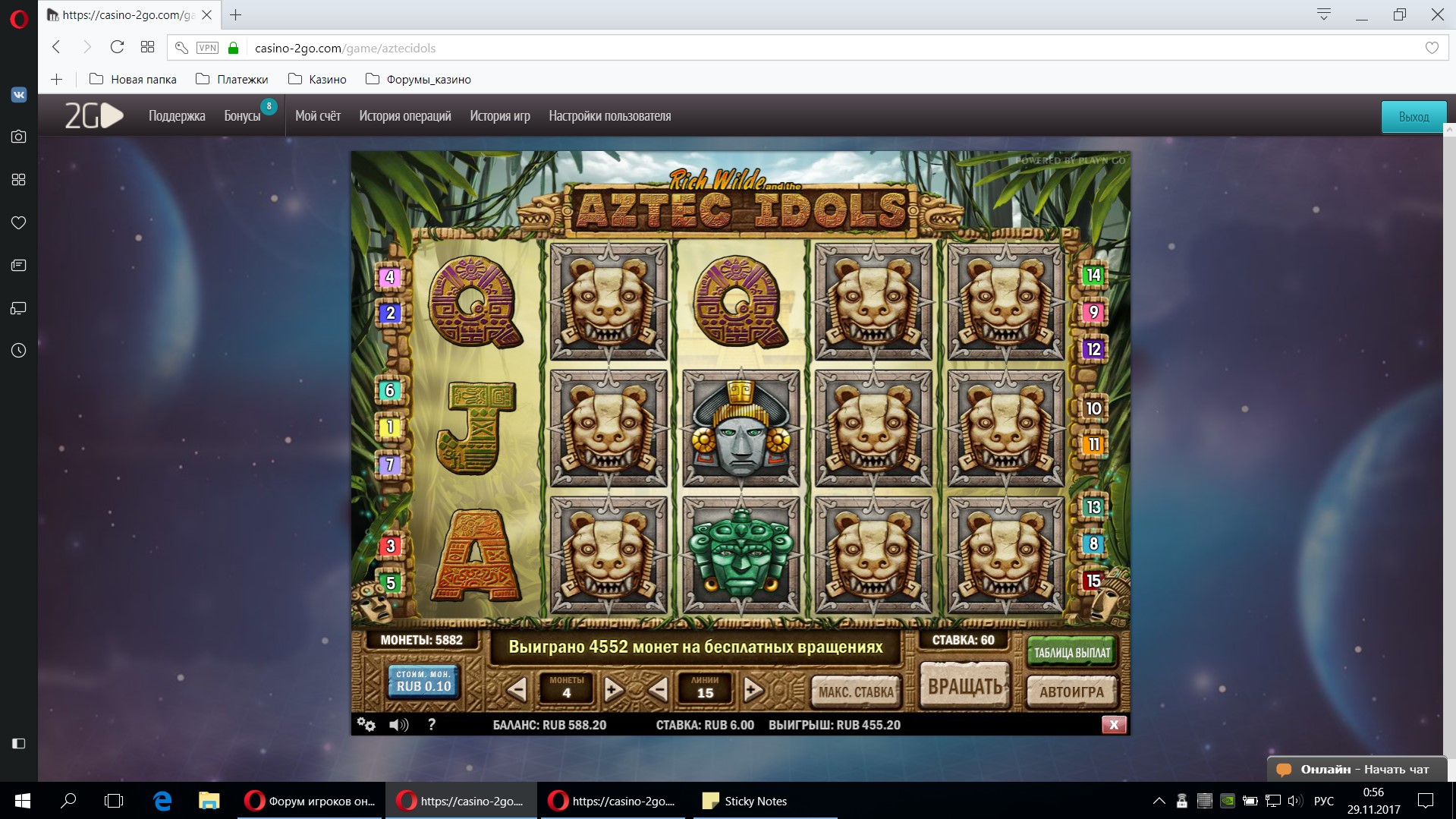Image resolution: width=1456 pixels, height=819 pixels.
Task: Open the game help question mark
Action: [432, 724]
